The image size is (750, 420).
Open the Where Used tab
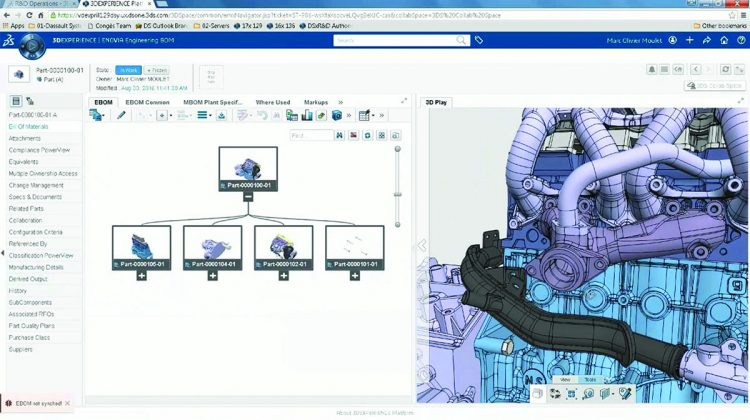click(x=273, y=102)
